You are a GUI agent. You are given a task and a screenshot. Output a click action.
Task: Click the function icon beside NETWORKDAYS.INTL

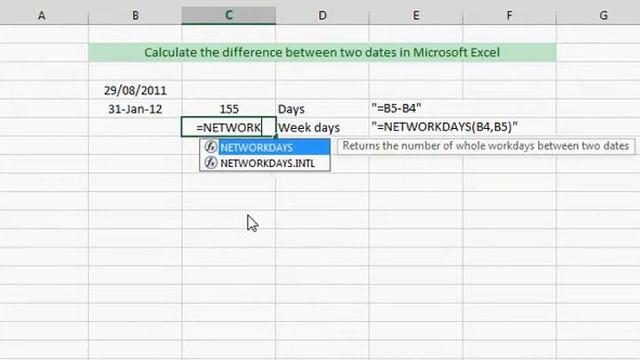click(x=211, y=163)
